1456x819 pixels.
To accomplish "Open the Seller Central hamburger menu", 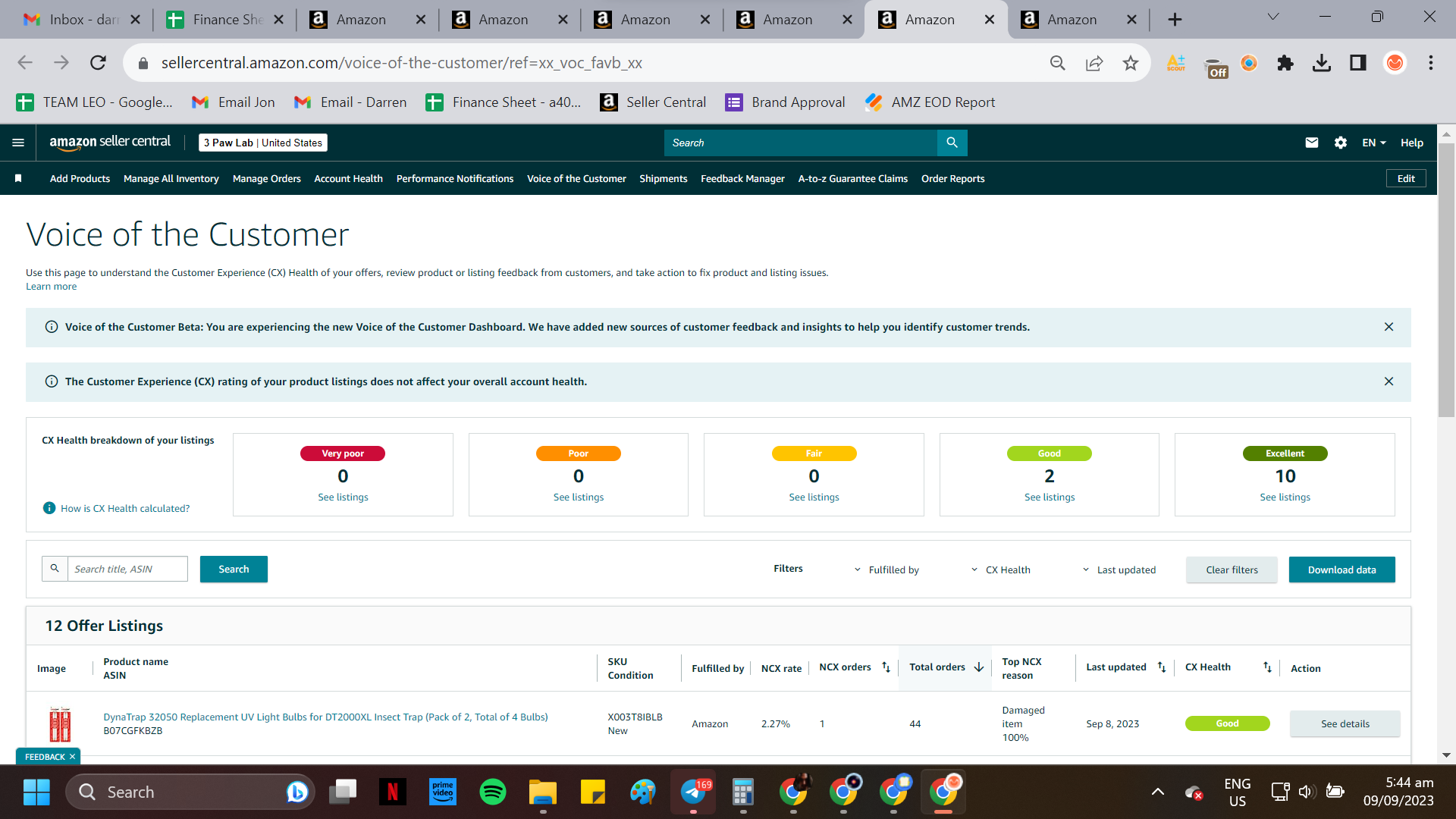I will pyautogui.click(x=18, y=143).
